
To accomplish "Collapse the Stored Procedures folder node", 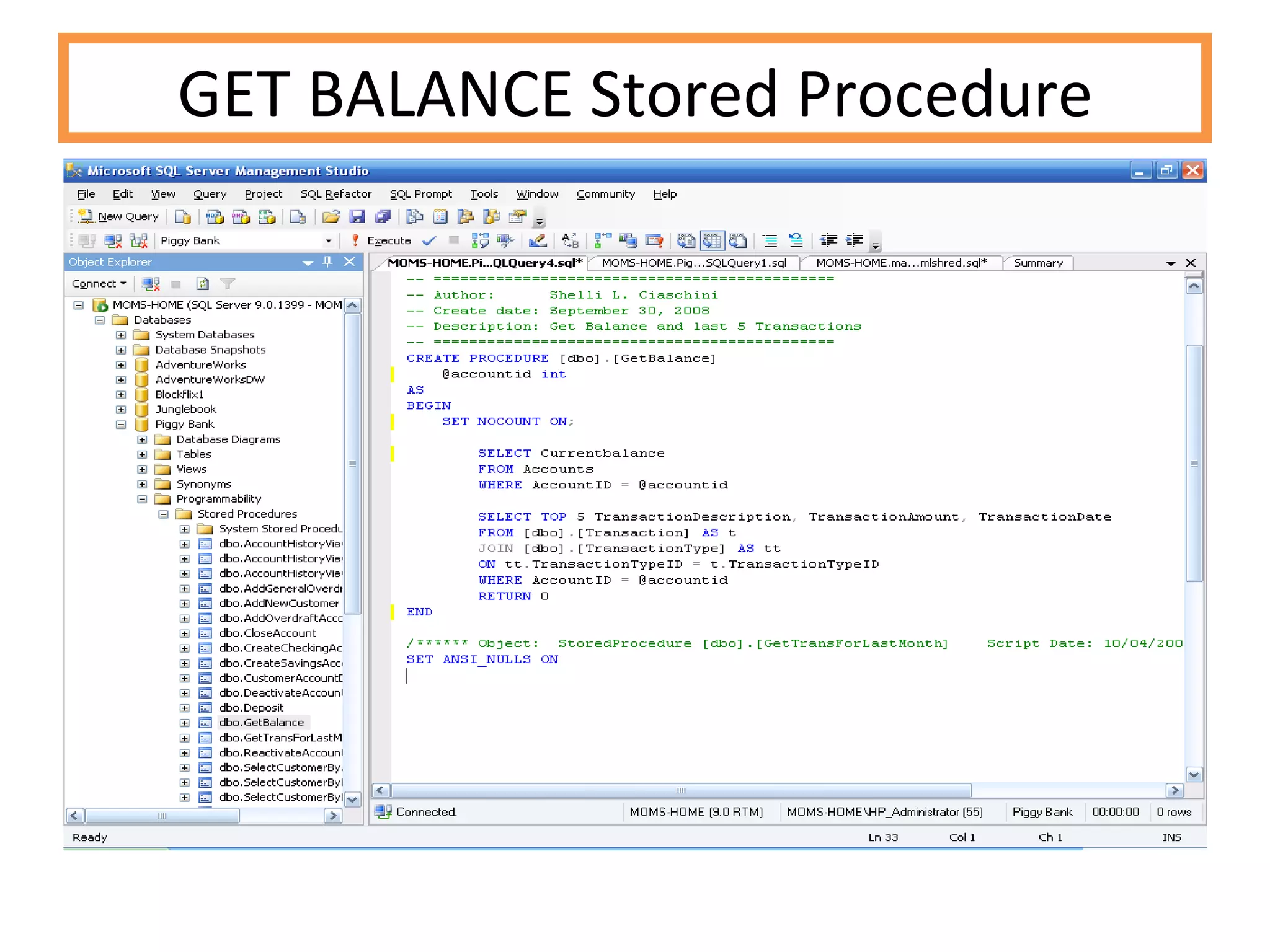I will [163, 514].
